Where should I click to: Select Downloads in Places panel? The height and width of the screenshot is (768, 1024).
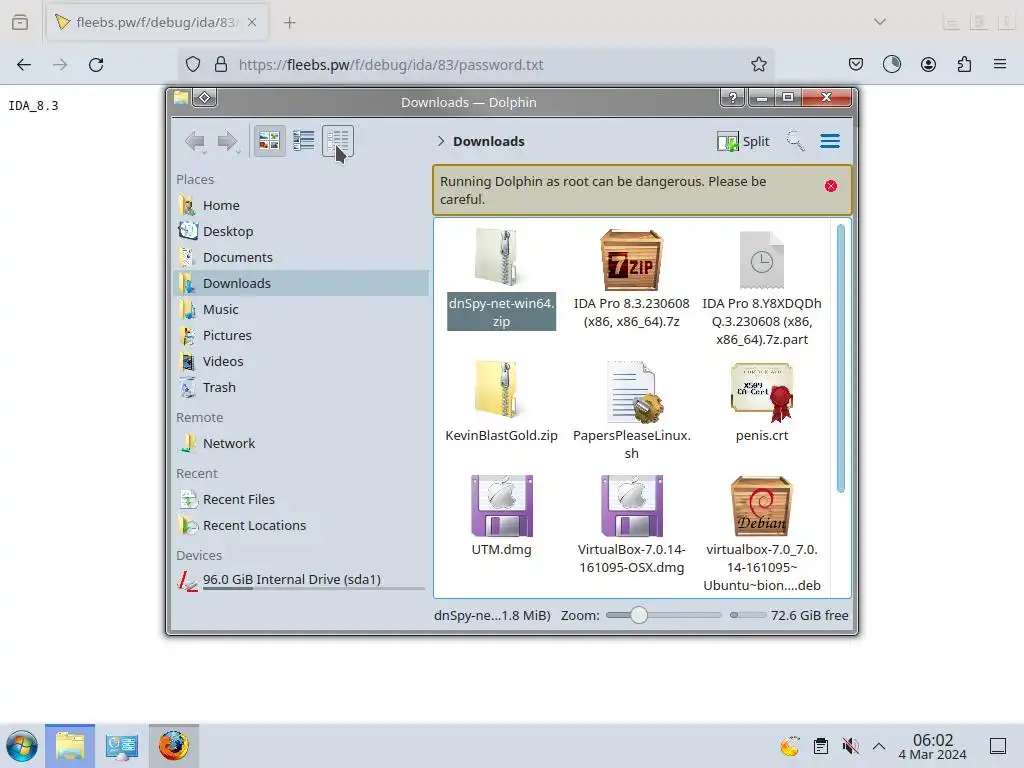click(302, 283)
